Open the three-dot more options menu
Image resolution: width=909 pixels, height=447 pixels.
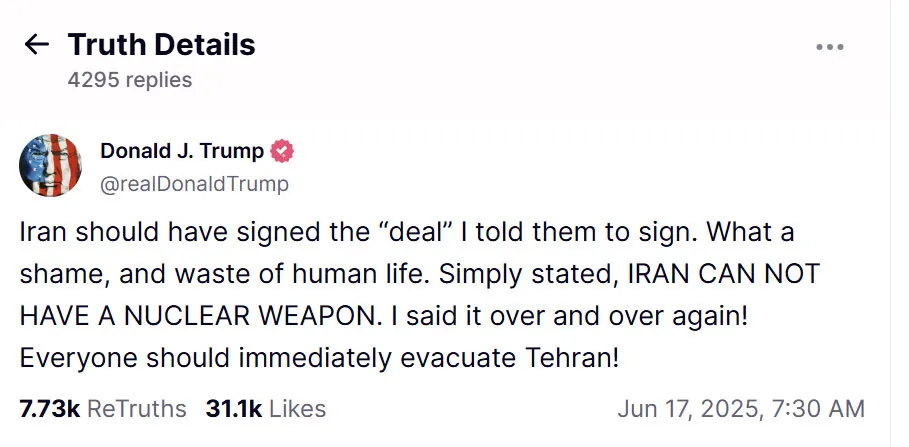(x=830, y=47)
